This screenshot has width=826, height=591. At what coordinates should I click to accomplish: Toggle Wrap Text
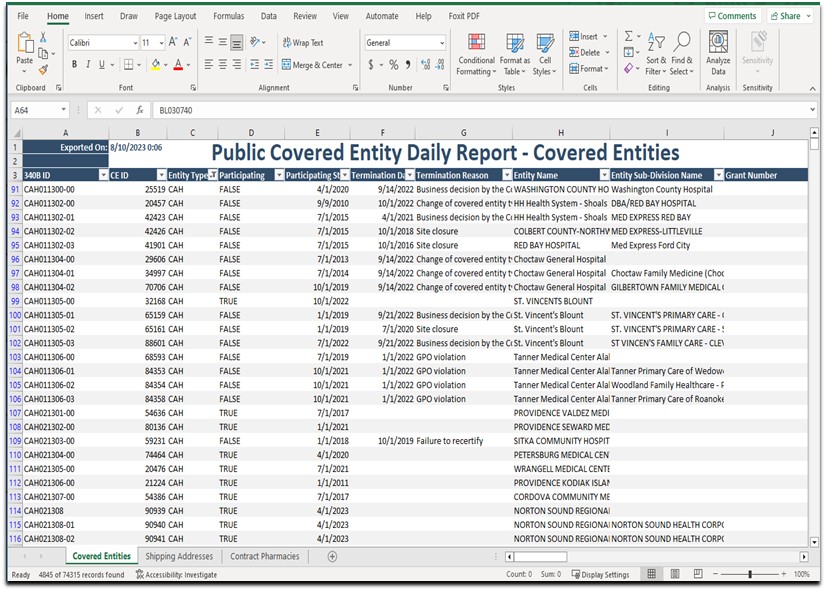coord(303,43)
